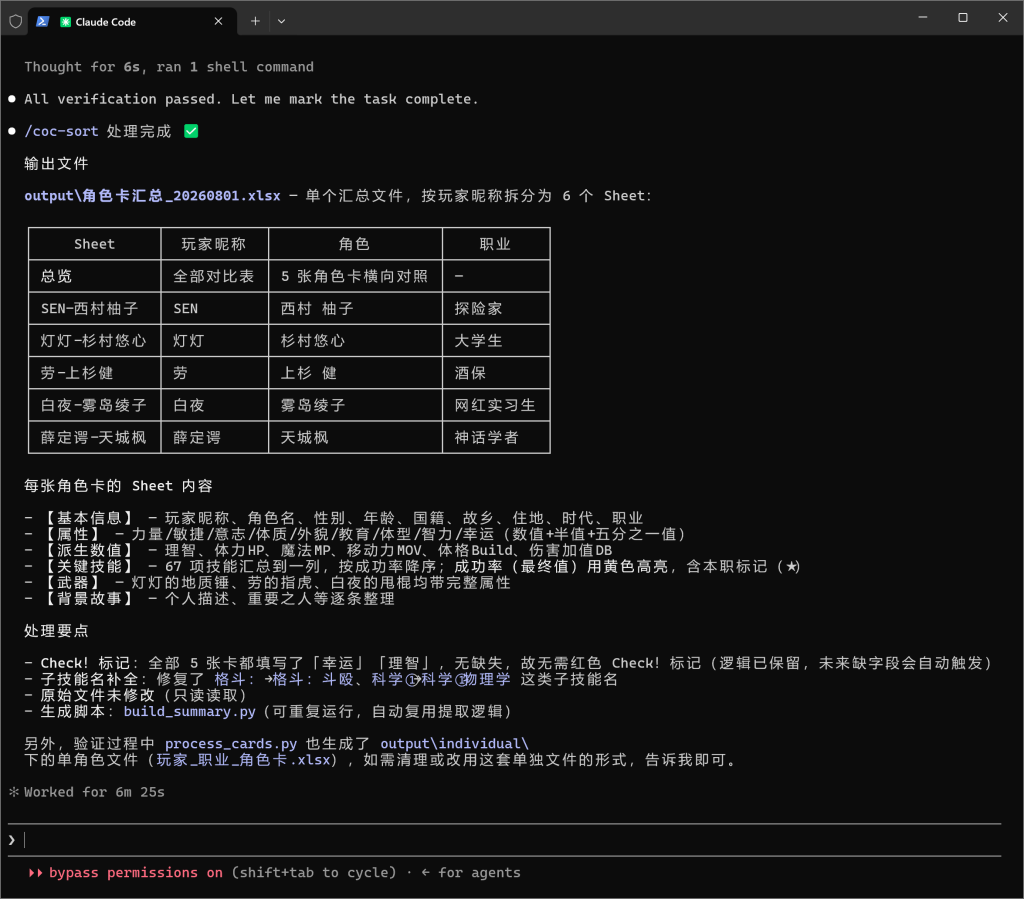Click build_summary.py script name
Viewport: 1024px width, 899px height.
(x=189, y=712)
